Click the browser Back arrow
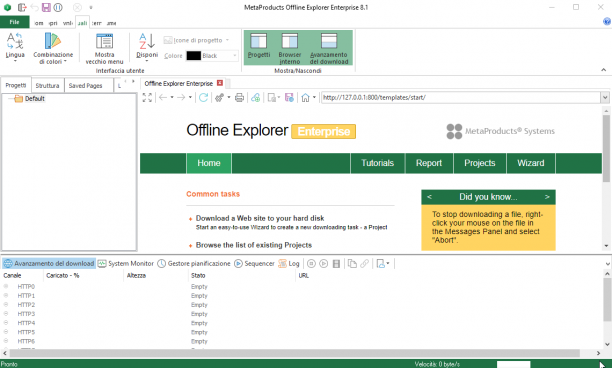 (163, 98)
